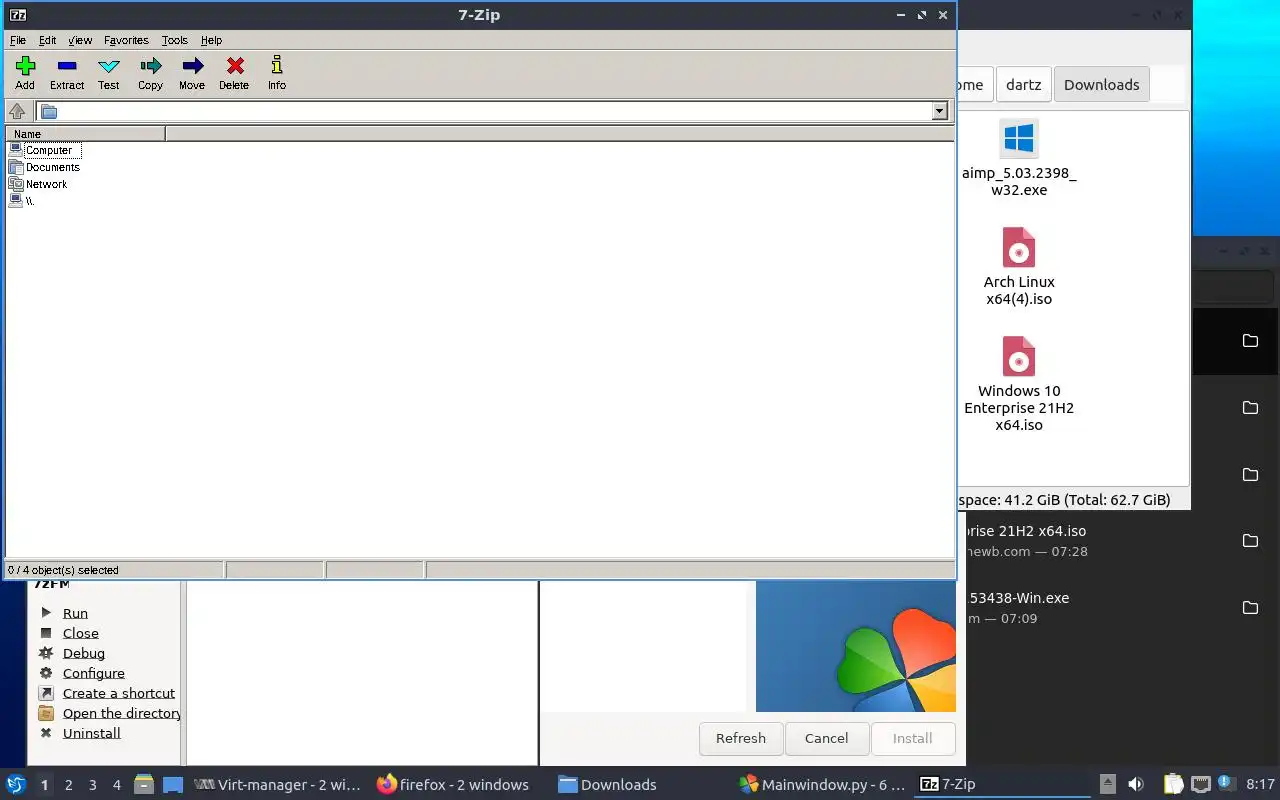Click the clipboard icon in the system tray
This screenshot has width=1280, height=800.
click(x=1173, y=785)
